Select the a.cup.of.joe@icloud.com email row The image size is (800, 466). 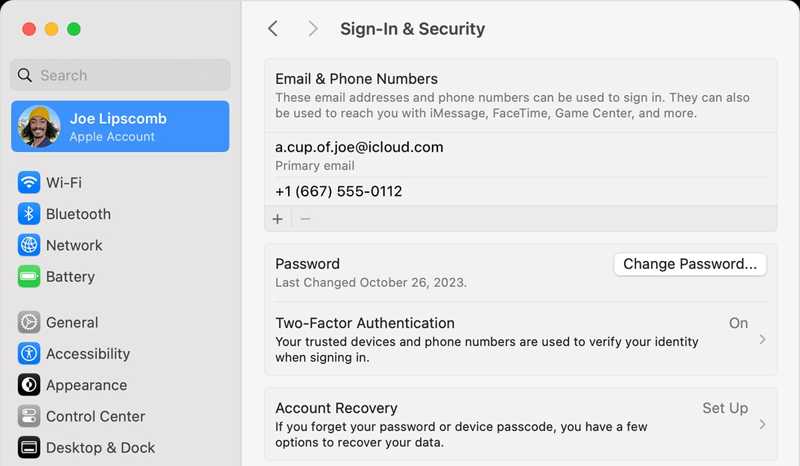pyautogui.click(x=521, y=155)
